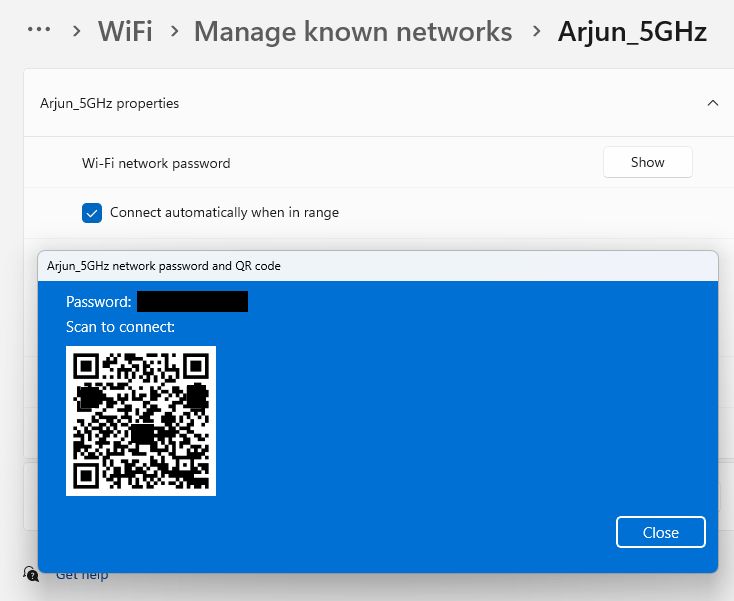Click dialog title 'network password and QR code'

196,266
